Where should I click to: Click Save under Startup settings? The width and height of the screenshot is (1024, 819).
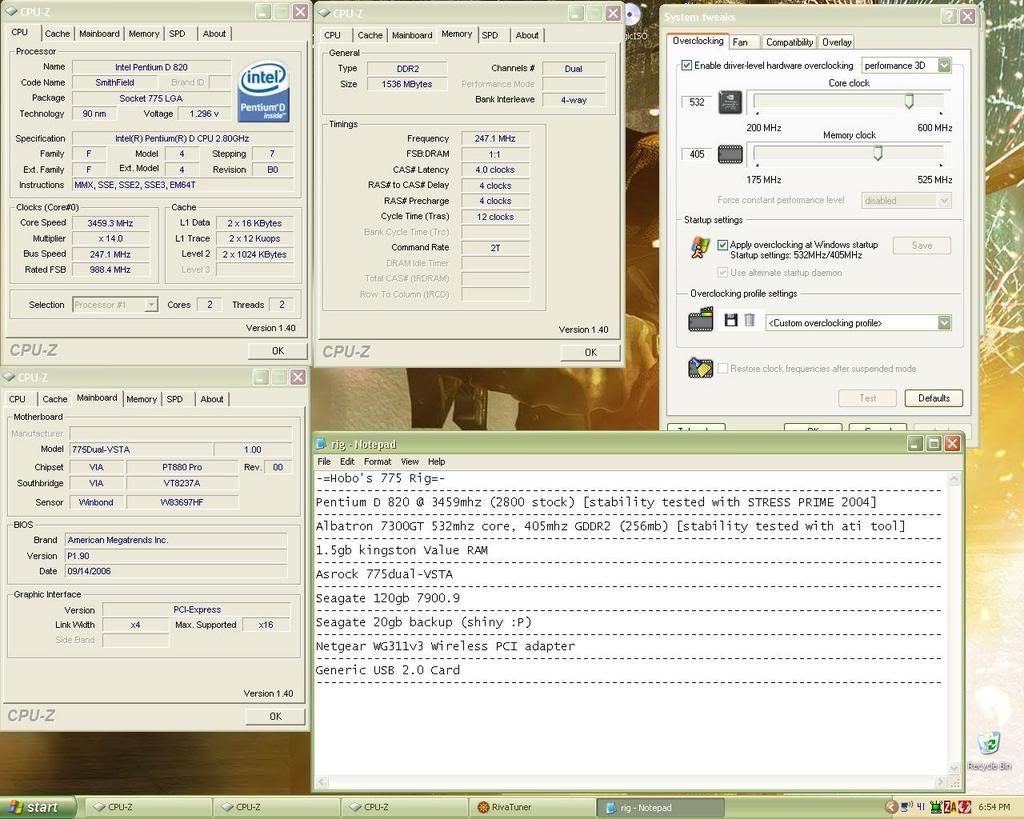921,246
